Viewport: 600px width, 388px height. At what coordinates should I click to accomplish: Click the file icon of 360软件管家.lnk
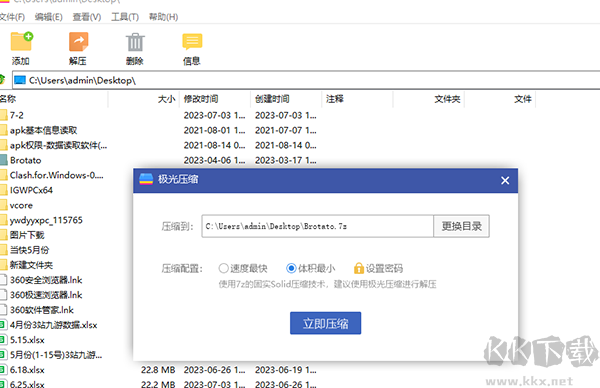click(3, 310)
